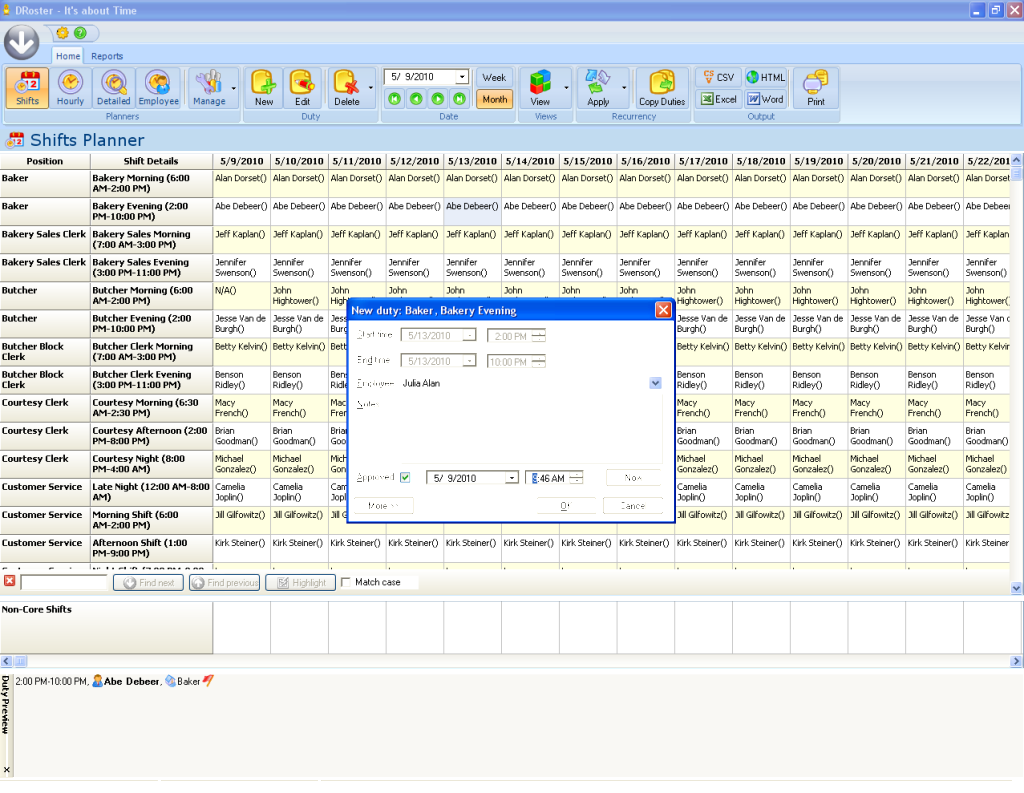Screen dimensions: 1024x793
Task: Switch to Week view toggle
Action: [494, 77]
